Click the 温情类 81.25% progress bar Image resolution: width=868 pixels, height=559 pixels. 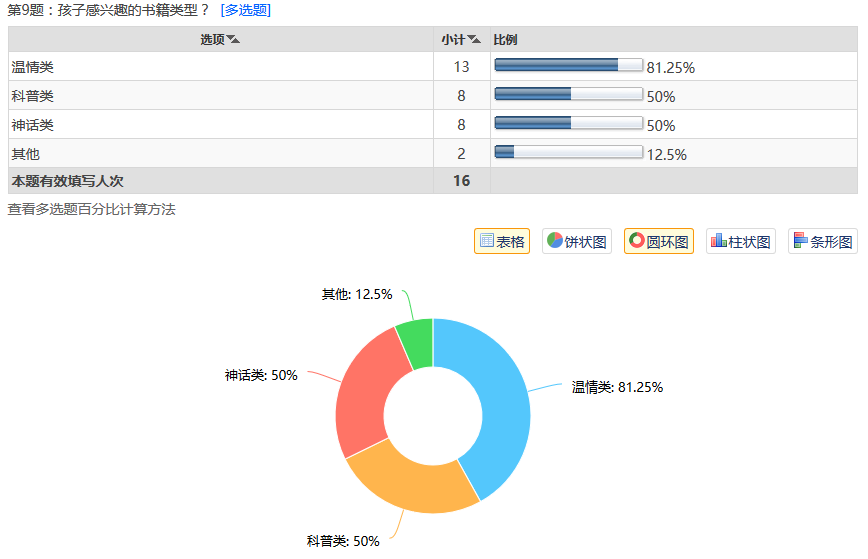pyautogui.click(x=569, y=65)
